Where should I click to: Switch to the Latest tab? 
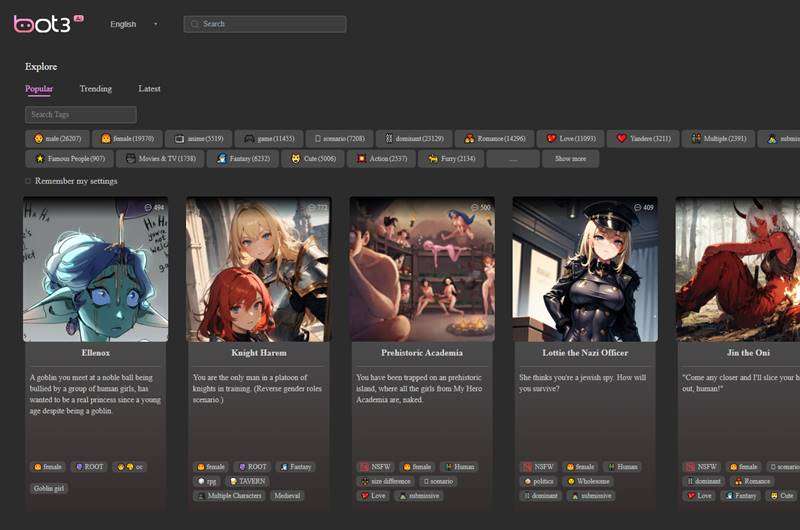(x=149, y=89)
